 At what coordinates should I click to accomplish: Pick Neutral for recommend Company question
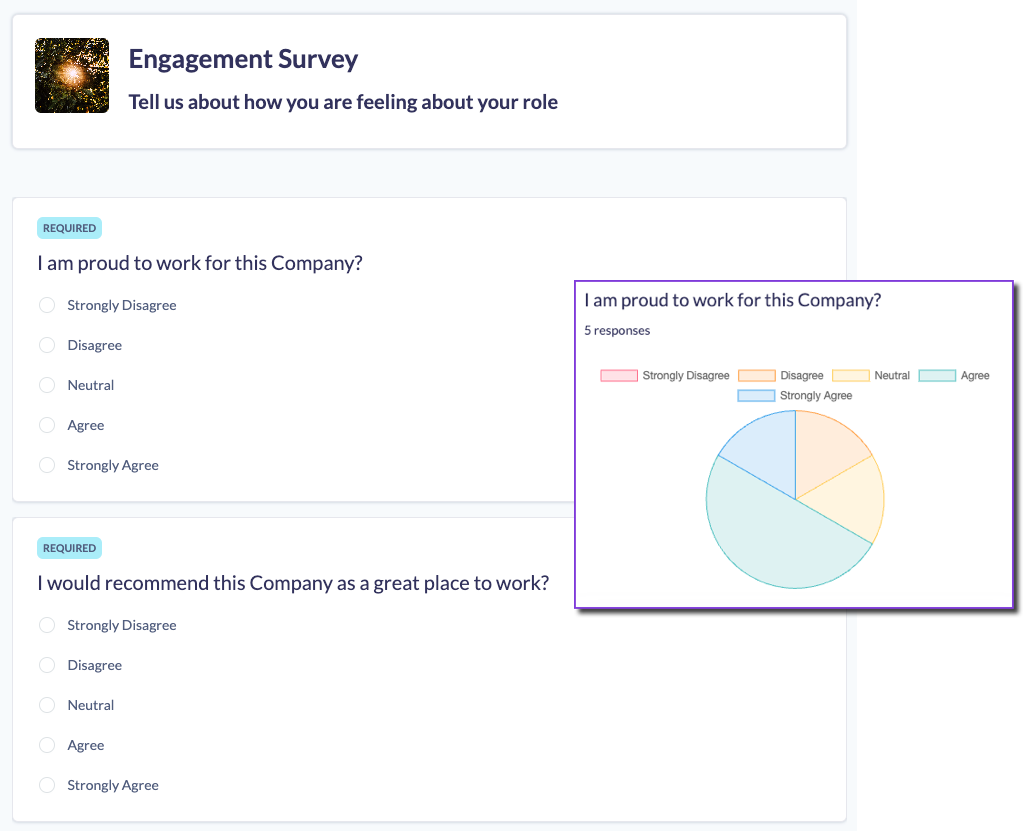pos(47,705)
